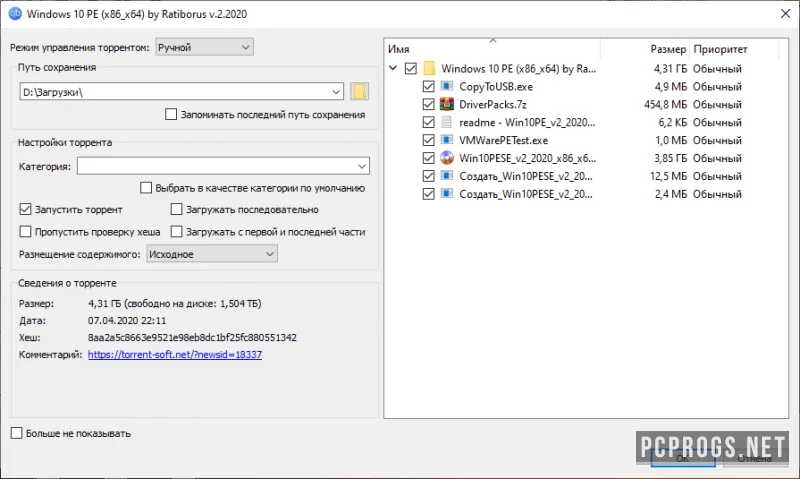Select the VMWarePETest.exe row
800x479 pixels.
coord(587,140)
